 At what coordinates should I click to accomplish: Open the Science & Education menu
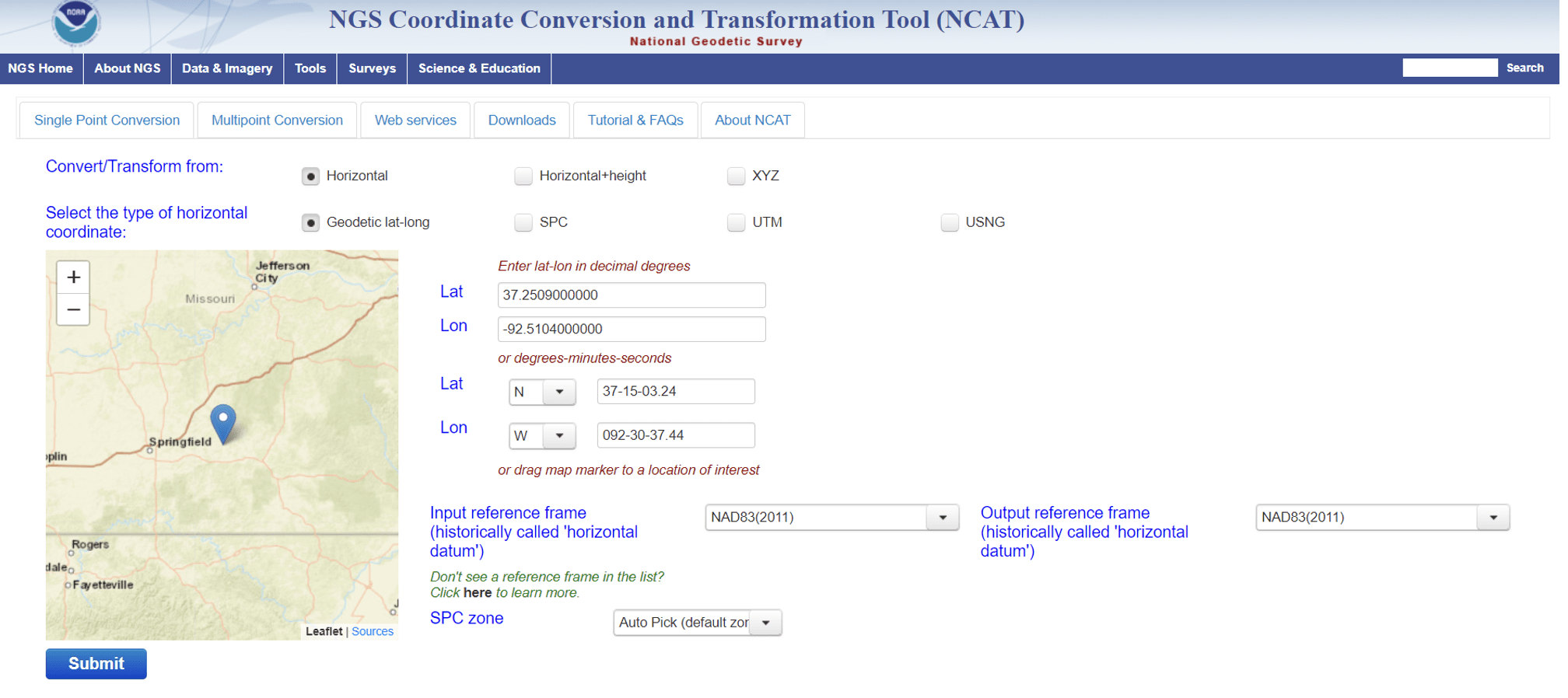(479, 68)
